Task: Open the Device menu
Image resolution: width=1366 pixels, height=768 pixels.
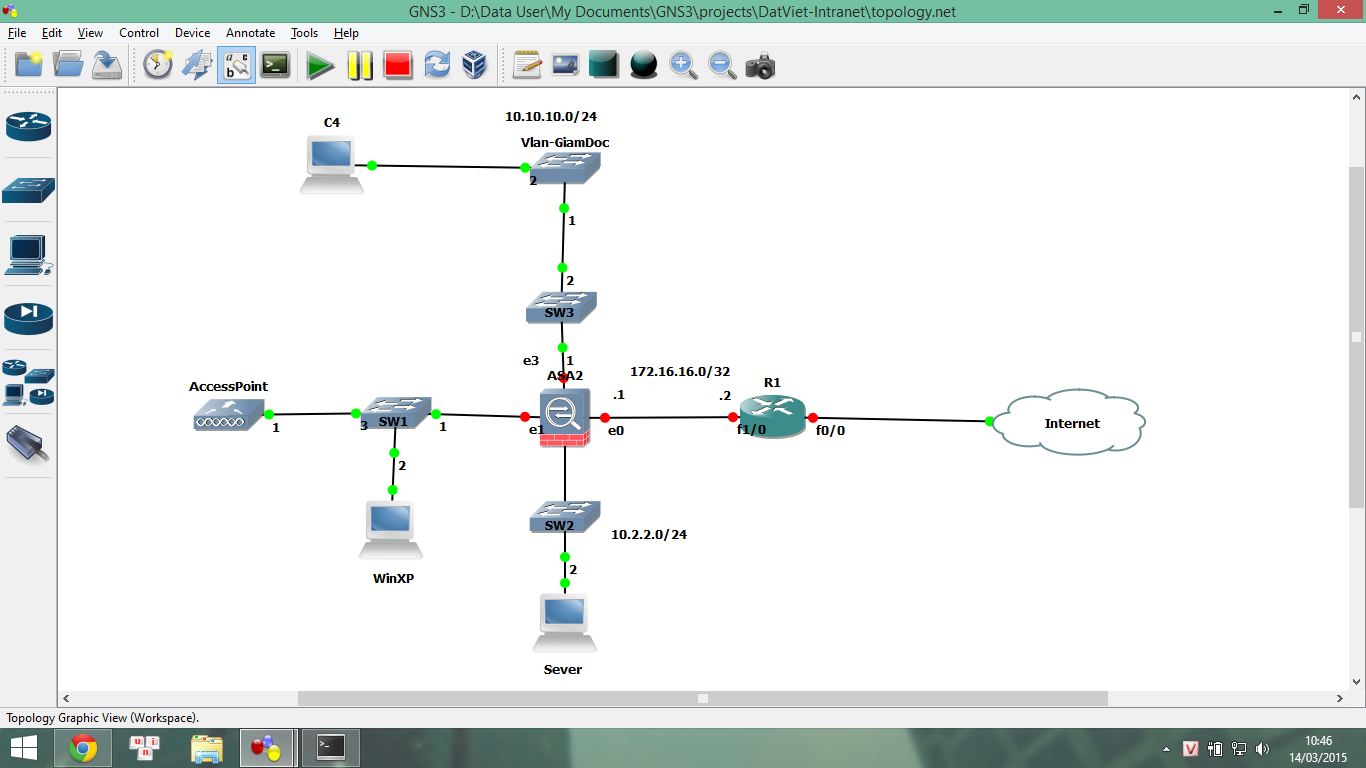Action: coord(193,33)
